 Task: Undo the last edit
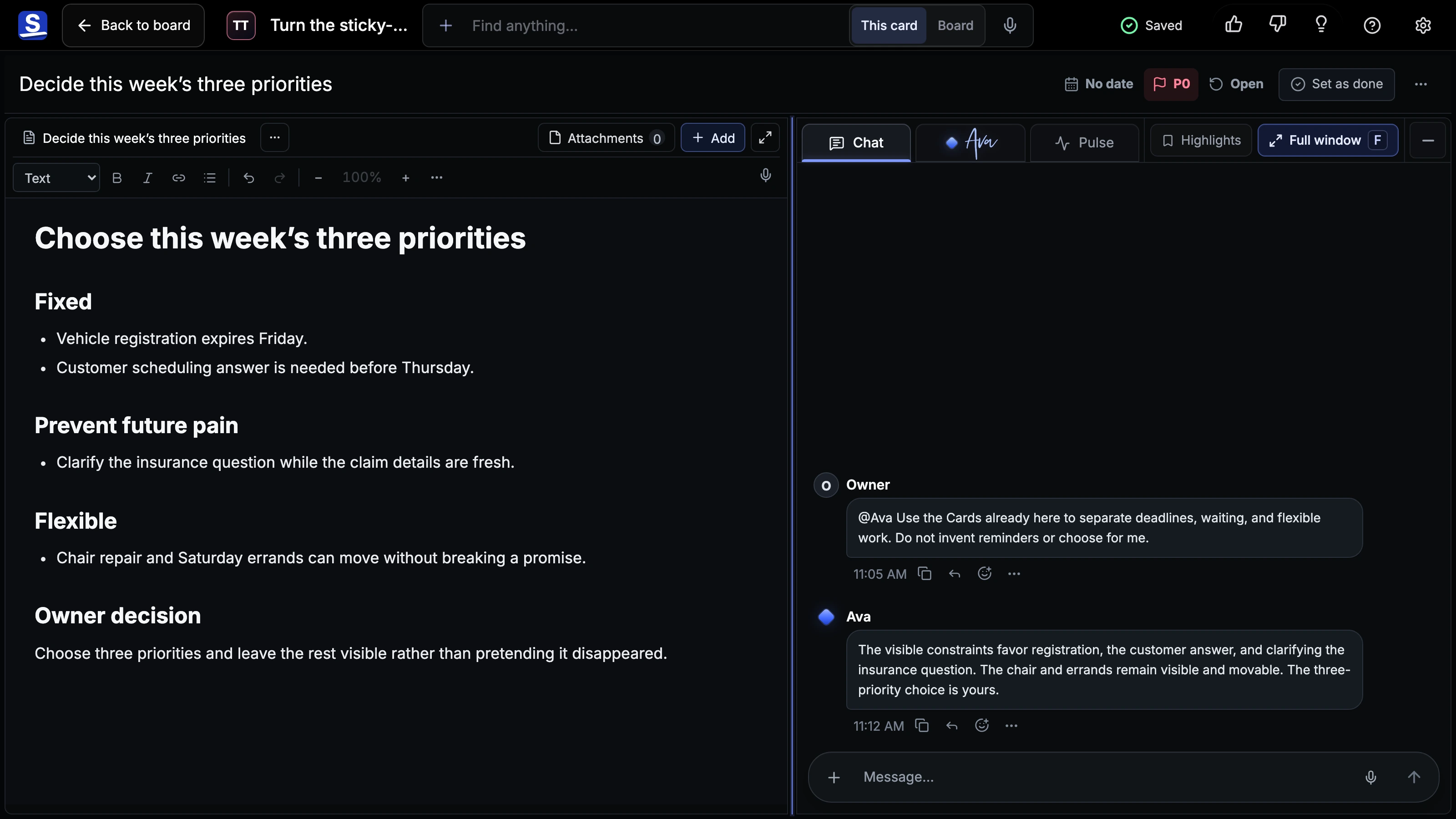tap(249, 178)
